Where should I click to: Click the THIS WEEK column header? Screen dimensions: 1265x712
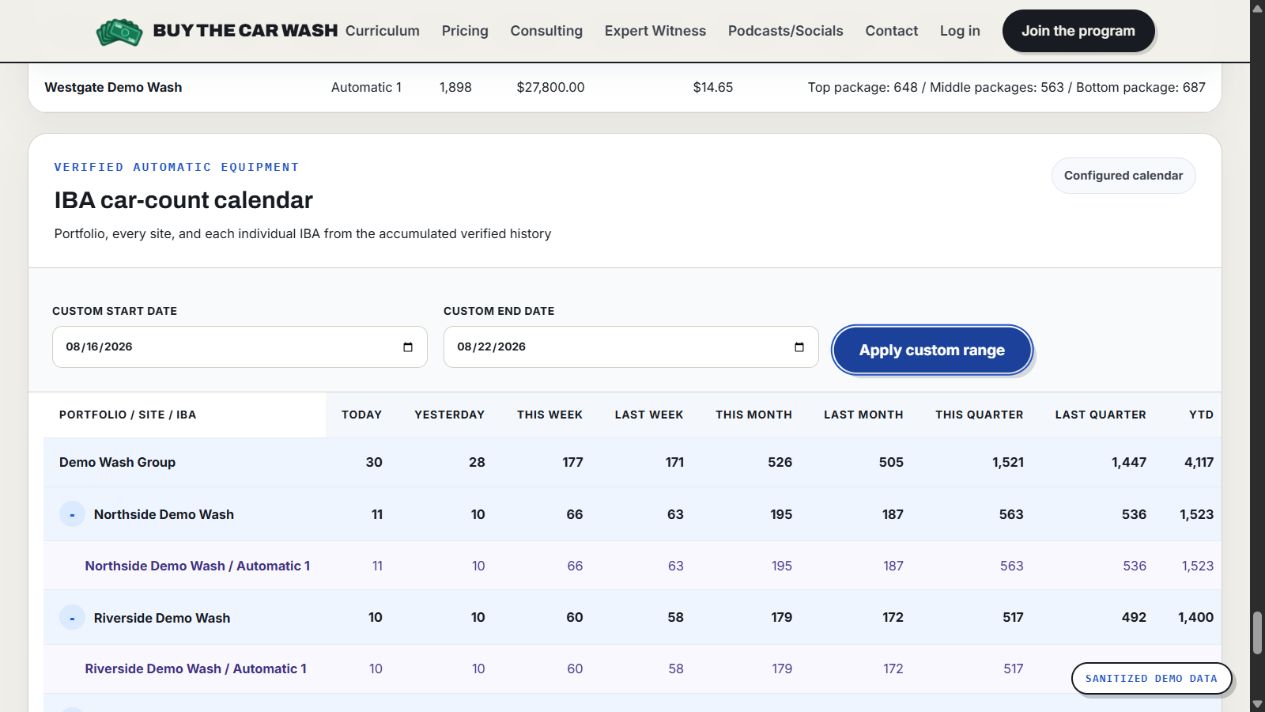550,414
